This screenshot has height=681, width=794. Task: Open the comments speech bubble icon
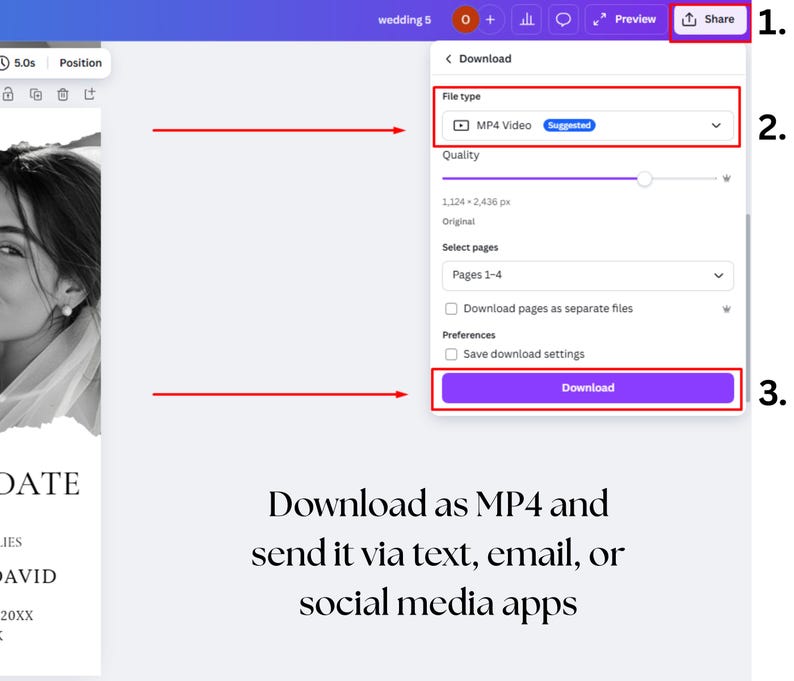(x=563, y=19)
